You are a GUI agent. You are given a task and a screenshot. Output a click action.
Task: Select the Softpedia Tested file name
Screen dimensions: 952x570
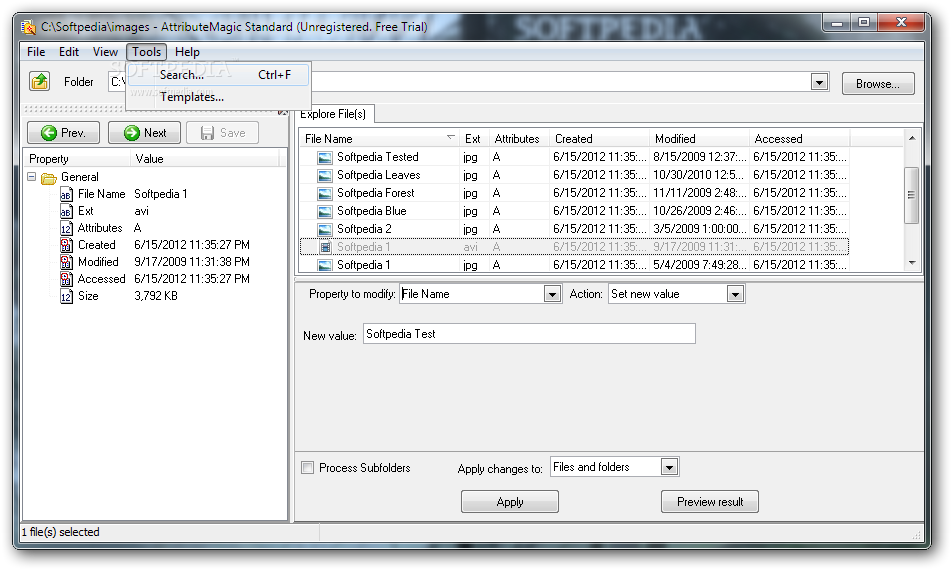[x=378, y=157]
